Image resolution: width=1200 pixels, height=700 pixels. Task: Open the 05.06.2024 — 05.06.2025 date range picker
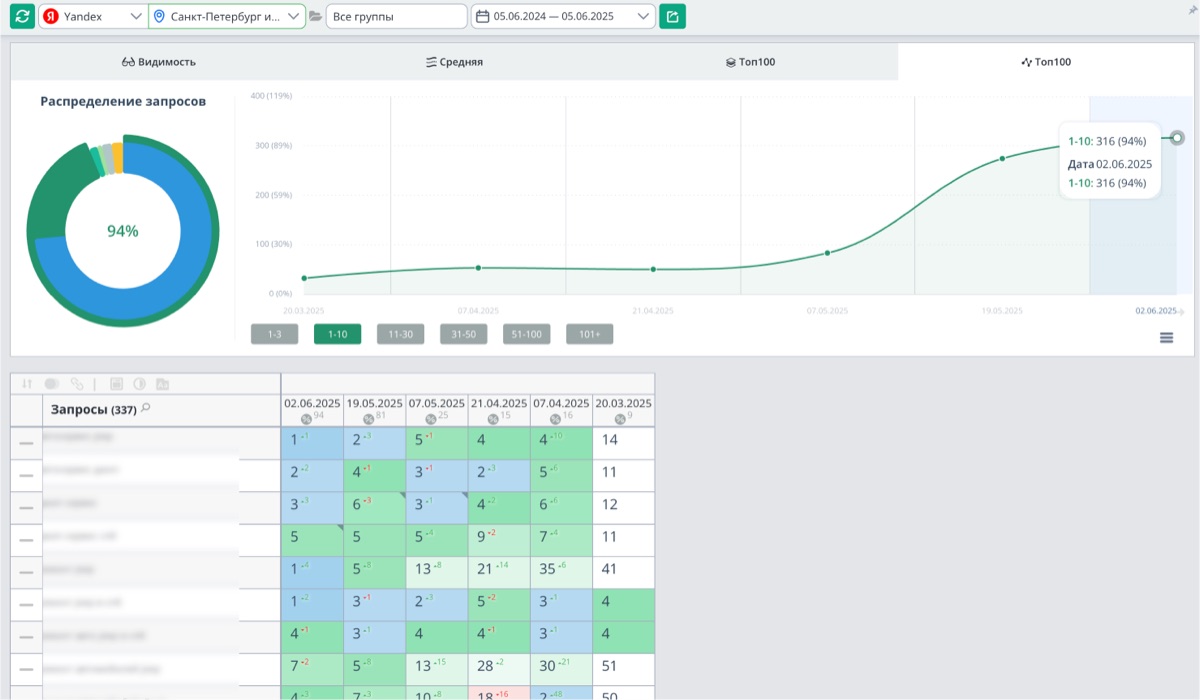(x=563, y=16)
